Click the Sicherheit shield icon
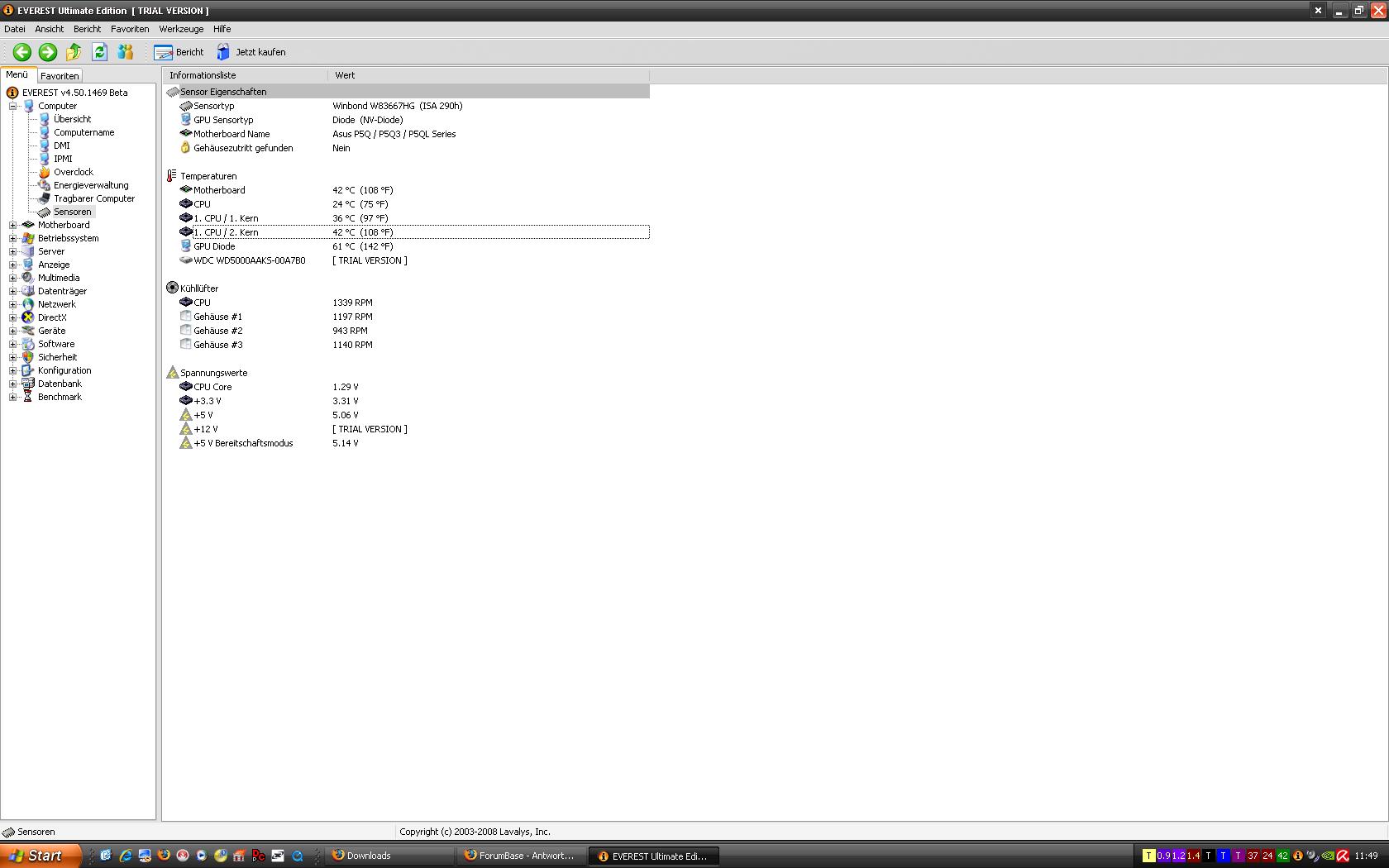Viewport: 1389px width, 868px height. [x=28, y=357]
